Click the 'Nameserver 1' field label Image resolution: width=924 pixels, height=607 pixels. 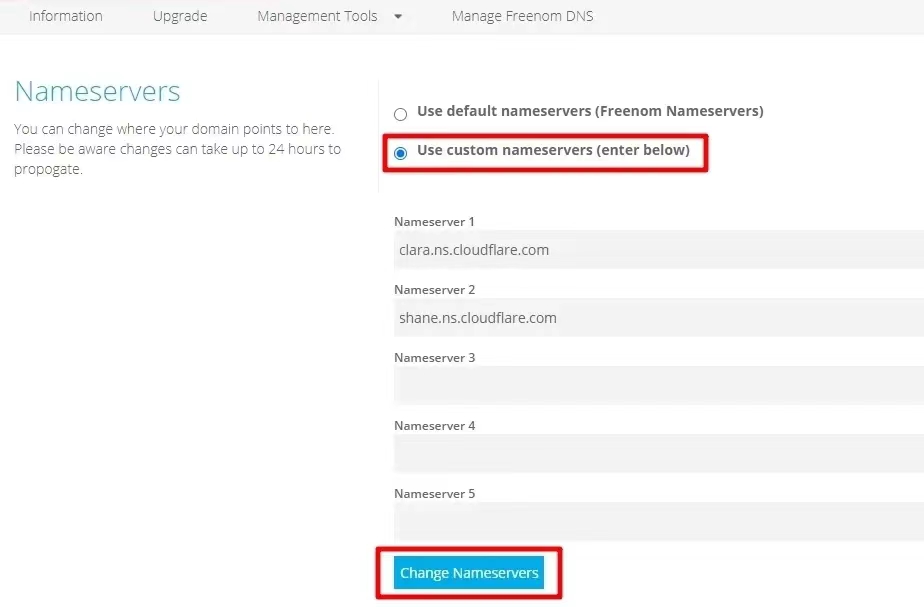[434, 222]
